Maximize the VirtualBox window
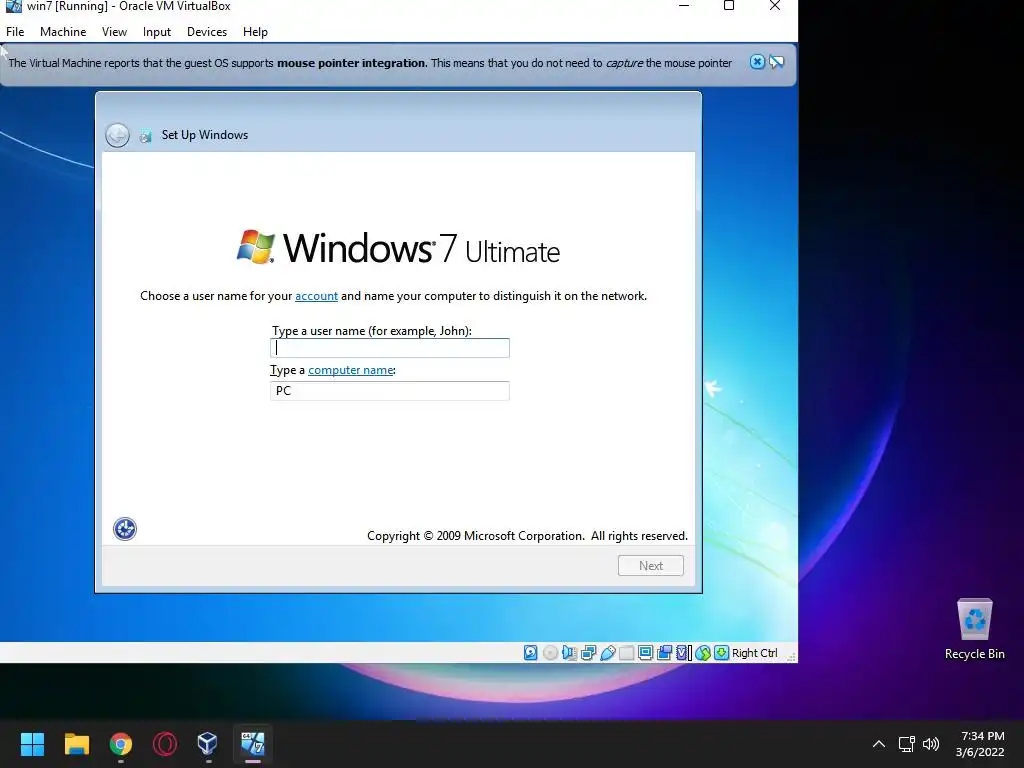This screenshot has width=1024, height=768. 729,6
